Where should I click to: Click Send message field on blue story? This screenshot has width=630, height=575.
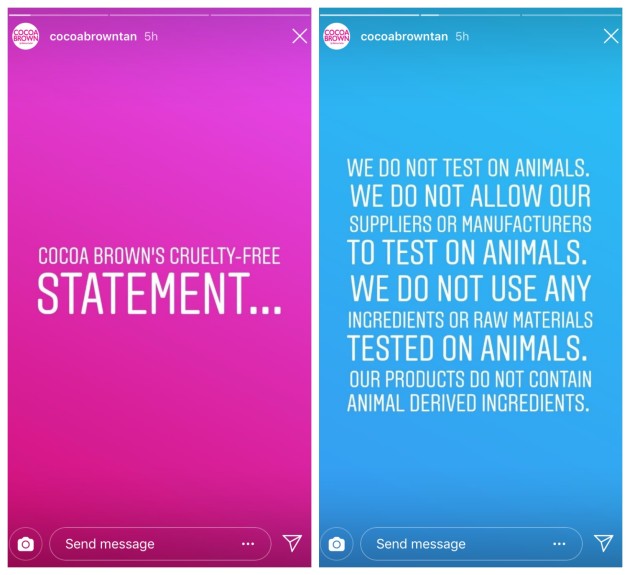pos(450,544)
